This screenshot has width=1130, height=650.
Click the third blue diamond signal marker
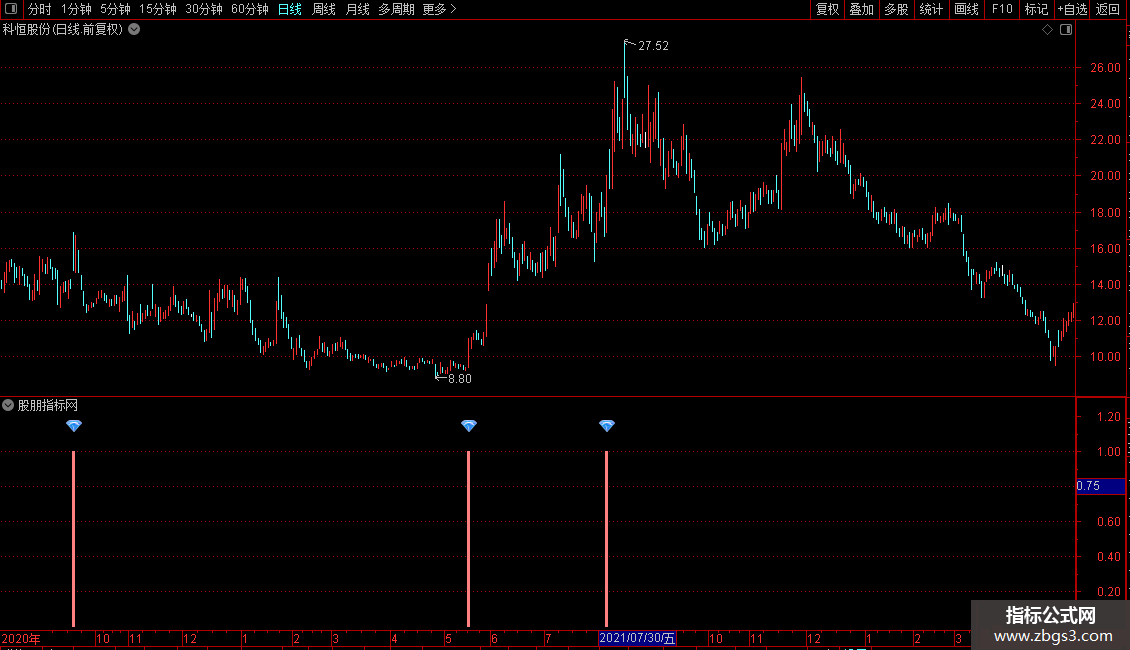click(x=607, y=425)
